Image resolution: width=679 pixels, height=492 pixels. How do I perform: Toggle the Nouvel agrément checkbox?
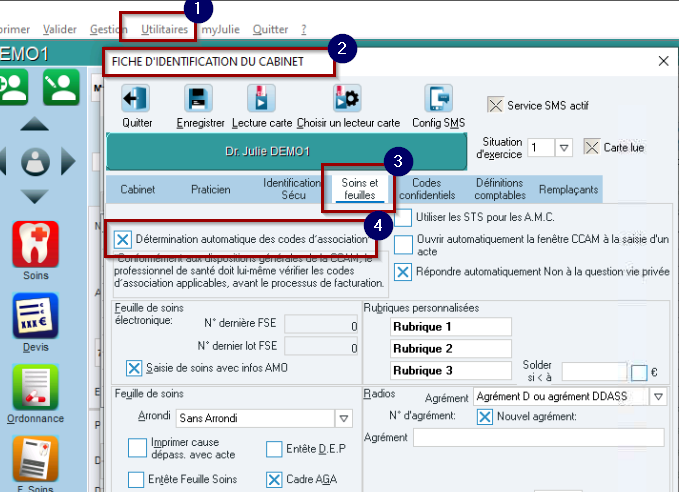[x=485, y=417]
